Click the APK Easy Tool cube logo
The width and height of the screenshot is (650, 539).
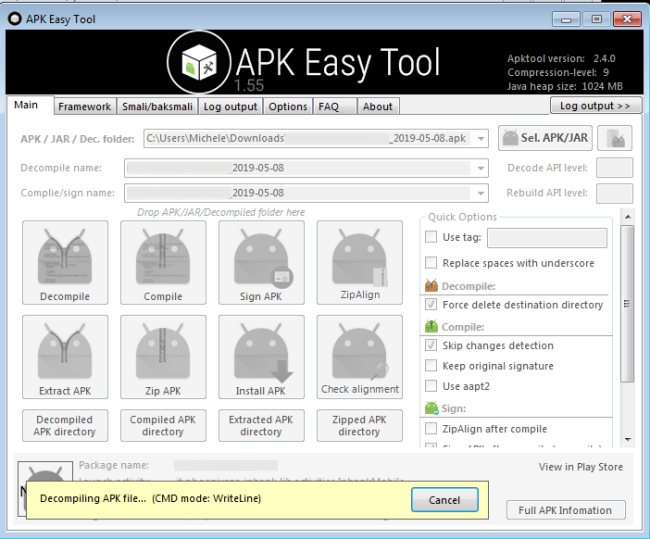click(x=199, y=63)
